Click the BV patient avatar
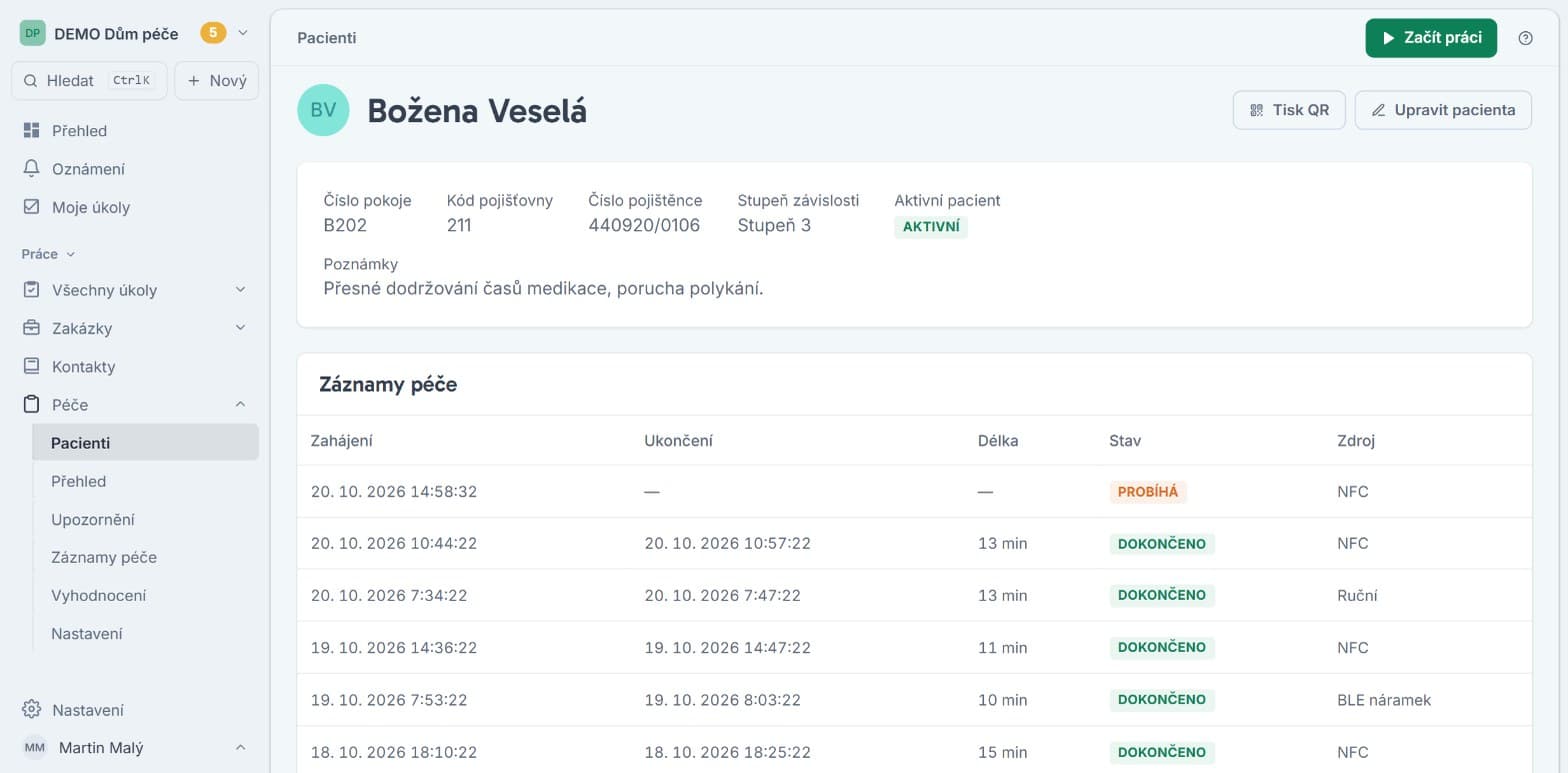 click(x=323, y=110)
